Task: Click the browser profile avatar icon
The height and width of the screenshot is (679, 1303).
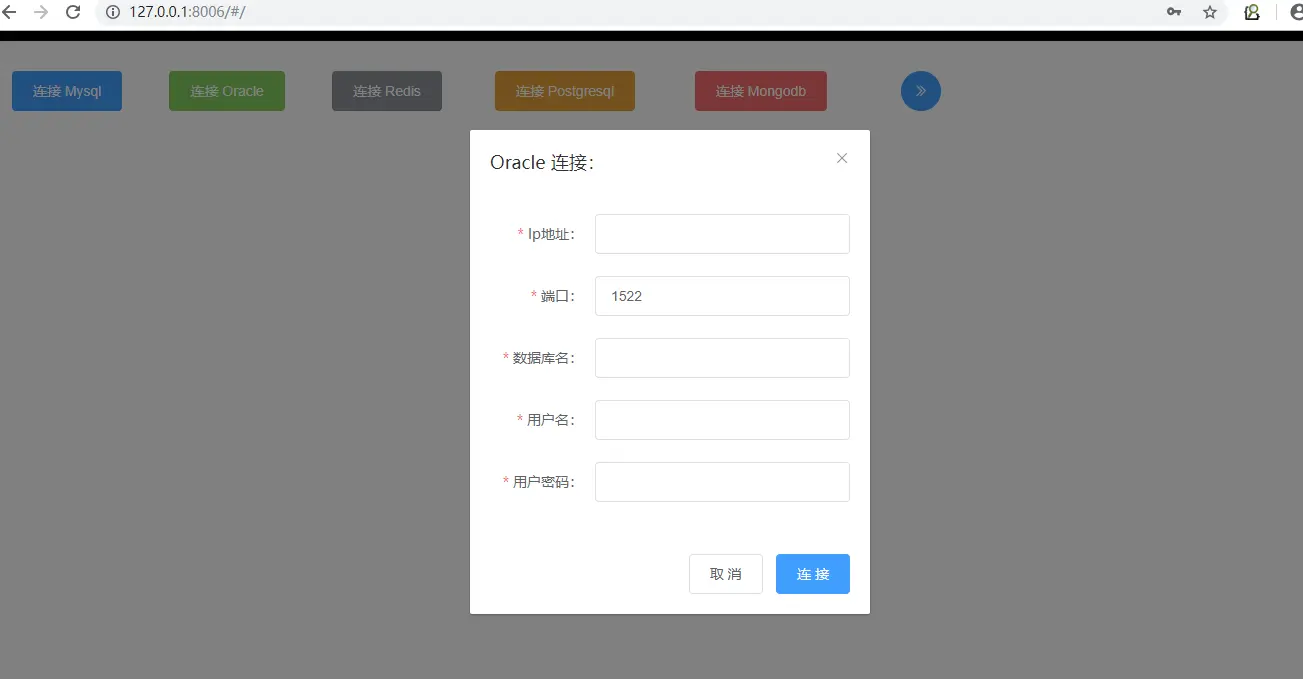Action: 1295,12
